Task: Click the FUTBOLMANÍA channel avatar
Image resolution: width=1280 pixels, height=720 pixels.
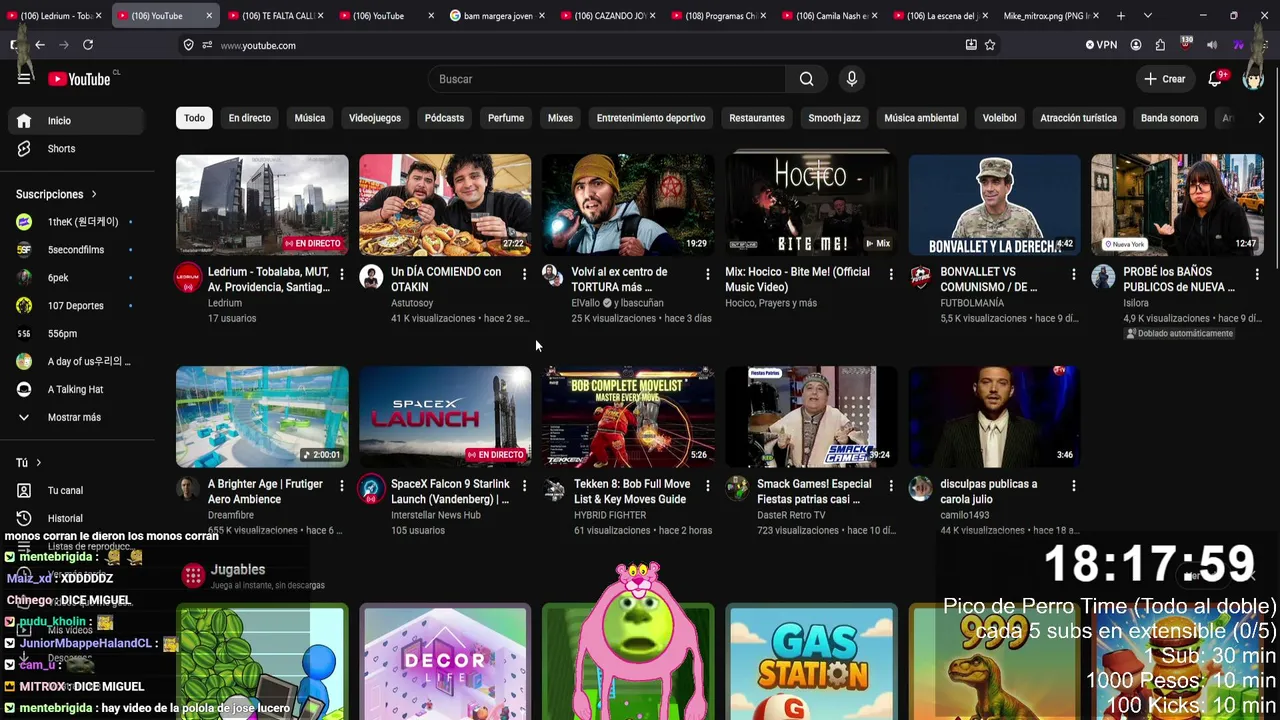Action: point(920,277)
